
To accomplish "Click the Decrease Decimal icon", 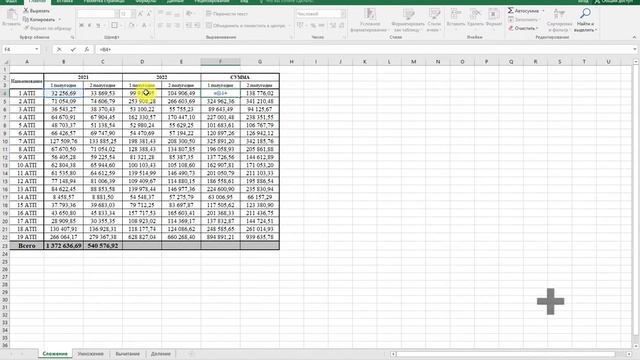I will click(342, 25).
